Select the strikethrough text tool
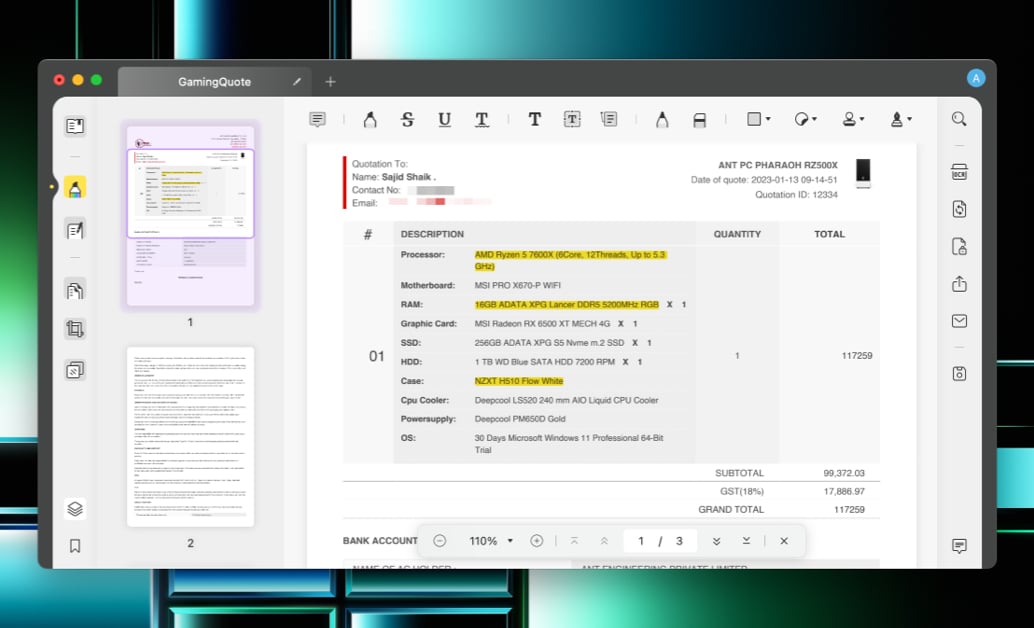The image size is (1034, 628). click(x=407, y=120)
